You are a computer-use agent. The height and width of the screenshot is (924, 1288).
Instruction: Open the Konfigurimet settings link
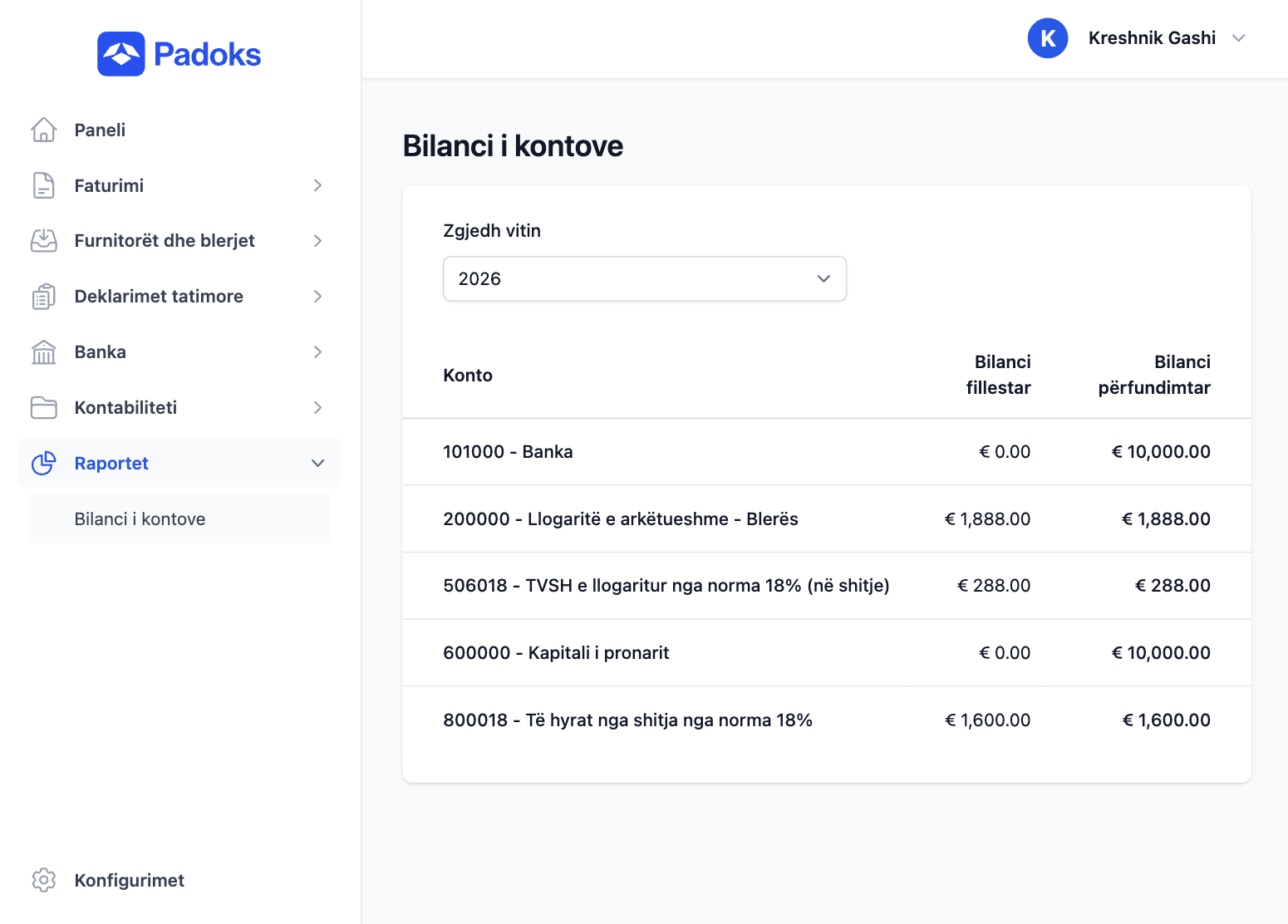[129, 880]
